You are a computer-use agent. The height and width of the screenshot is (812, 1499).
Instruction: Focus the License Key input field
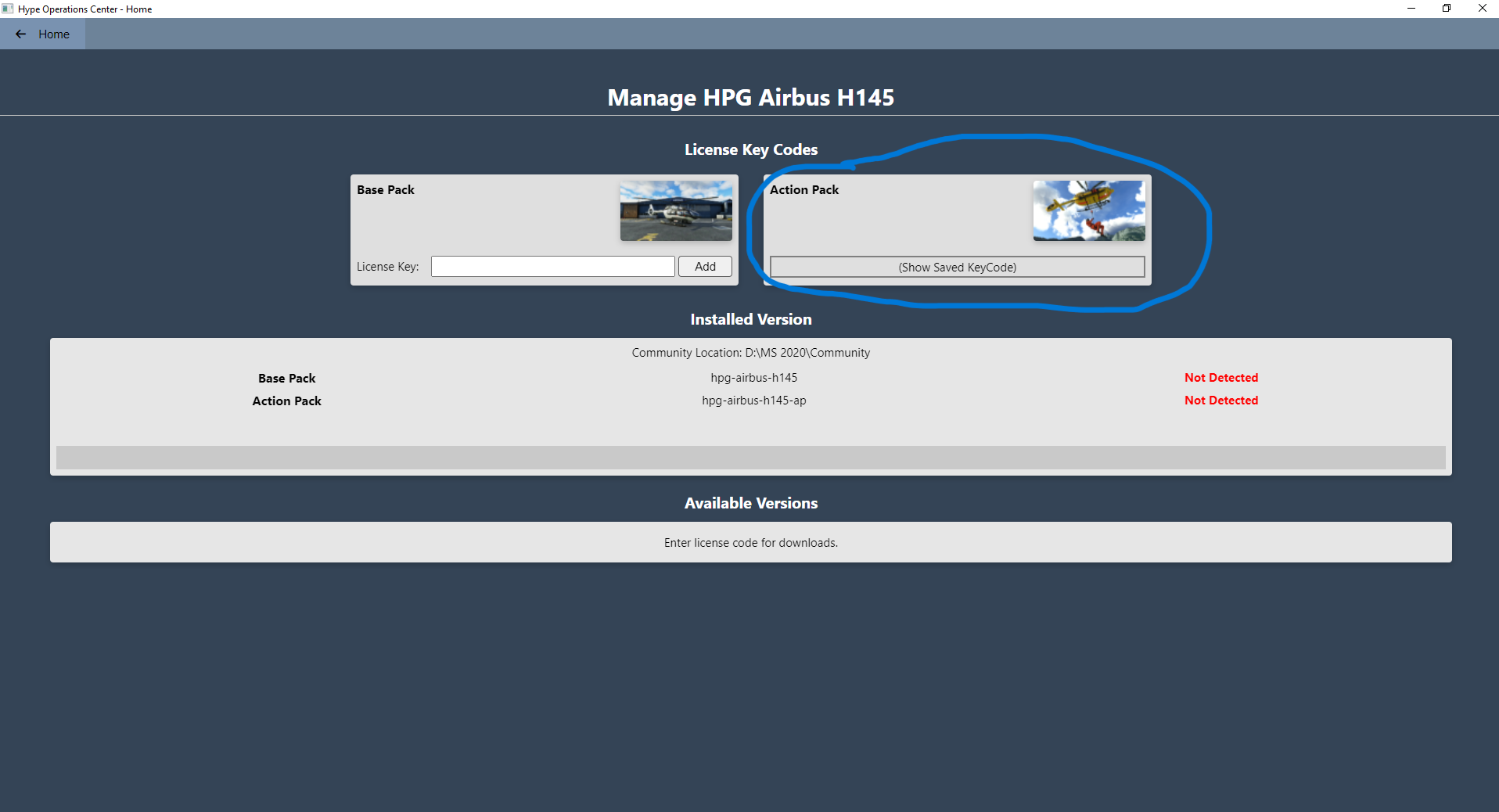[552, 267]
